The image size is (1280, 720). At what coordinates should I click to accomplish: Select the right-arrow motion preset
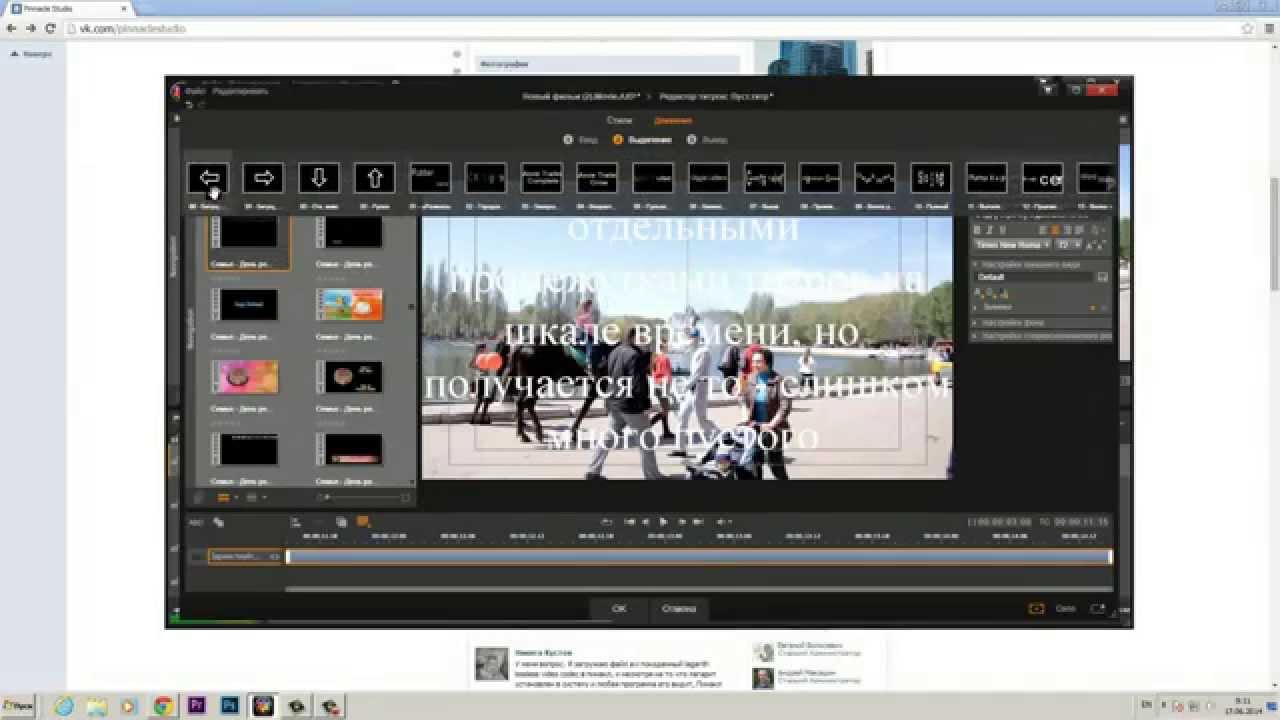[264, 178]
